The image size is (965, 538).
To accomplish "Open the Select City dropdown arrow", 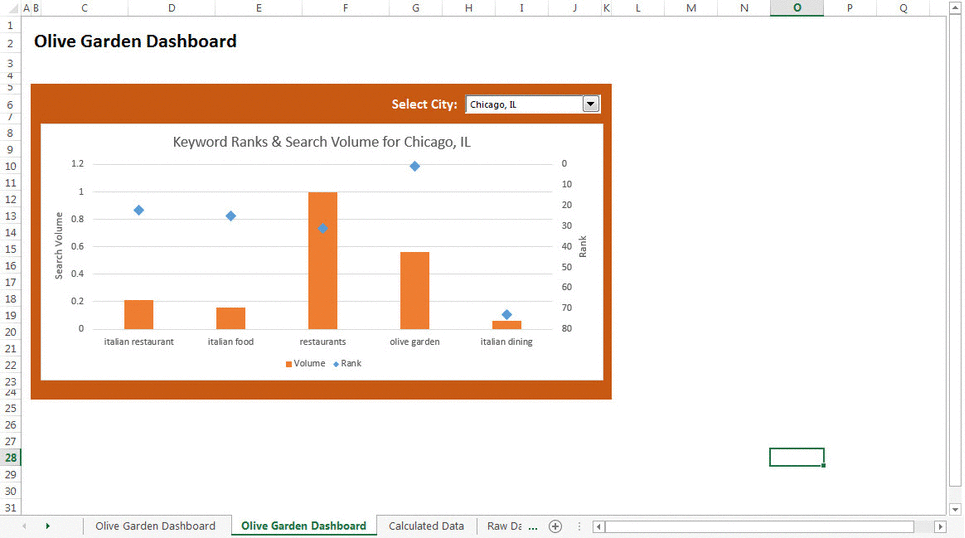I will [x=590, y=104].
